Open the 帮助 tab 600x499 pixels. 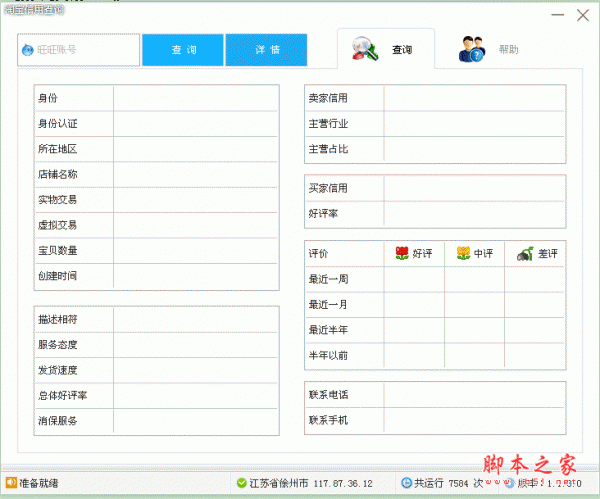488,49
